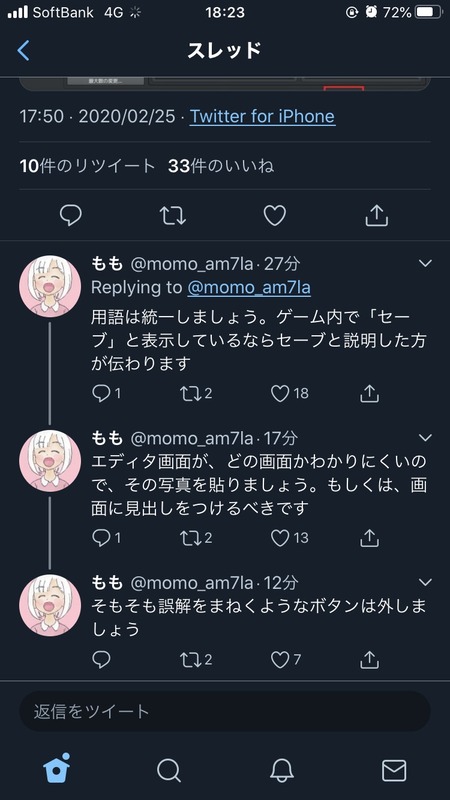The image size is (450, 800).
Task: Tap the 返信をツイート reply field
Action: 225,711
